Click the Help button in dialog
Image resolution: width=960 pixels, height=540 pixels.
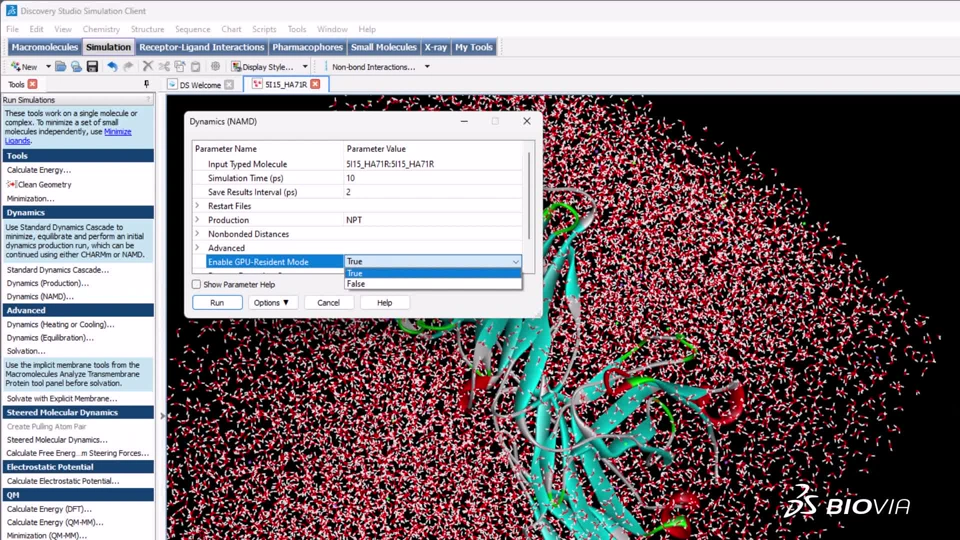384,302
